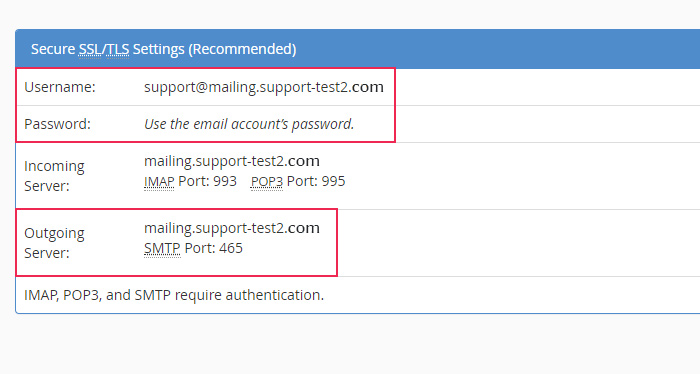Click the Username label

click(60, 87)
